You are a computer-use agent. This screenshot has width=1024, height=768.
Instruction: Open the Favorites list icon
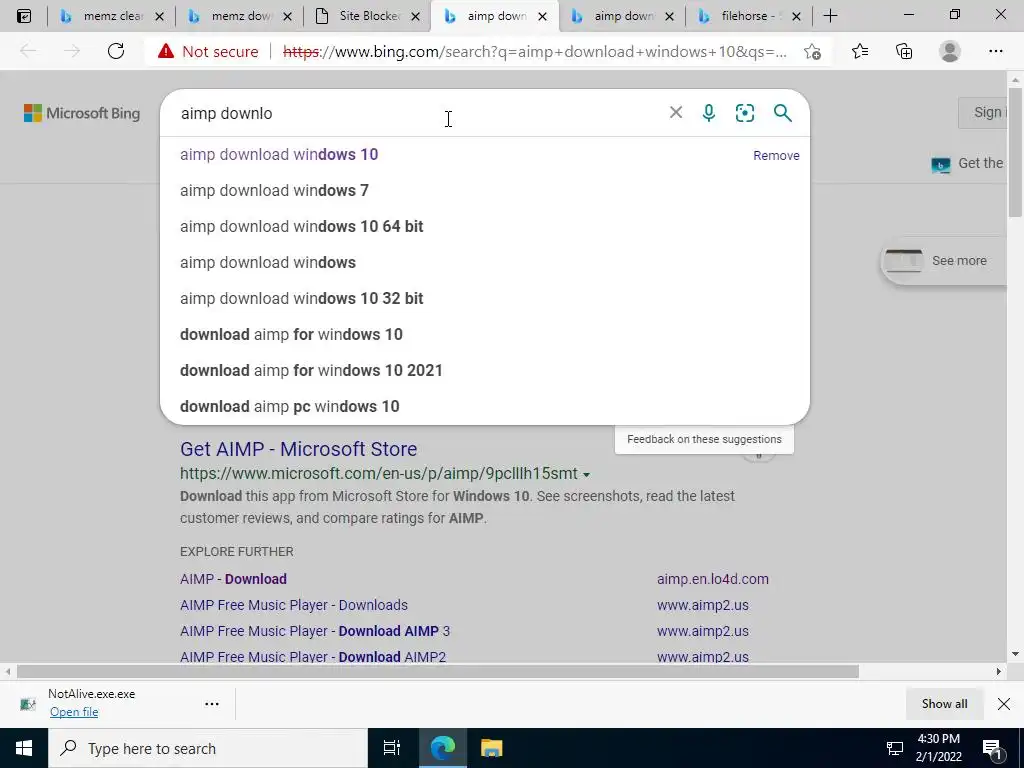[x=860, y=52]
